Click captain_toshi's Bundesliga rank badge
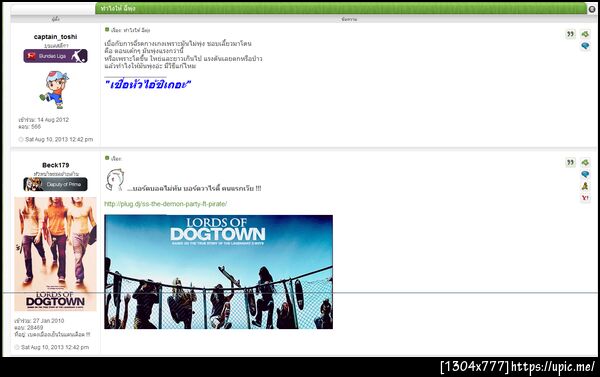The width and height of the screenshot is (600, 377). pyautogui.click(x=55, y=56)
